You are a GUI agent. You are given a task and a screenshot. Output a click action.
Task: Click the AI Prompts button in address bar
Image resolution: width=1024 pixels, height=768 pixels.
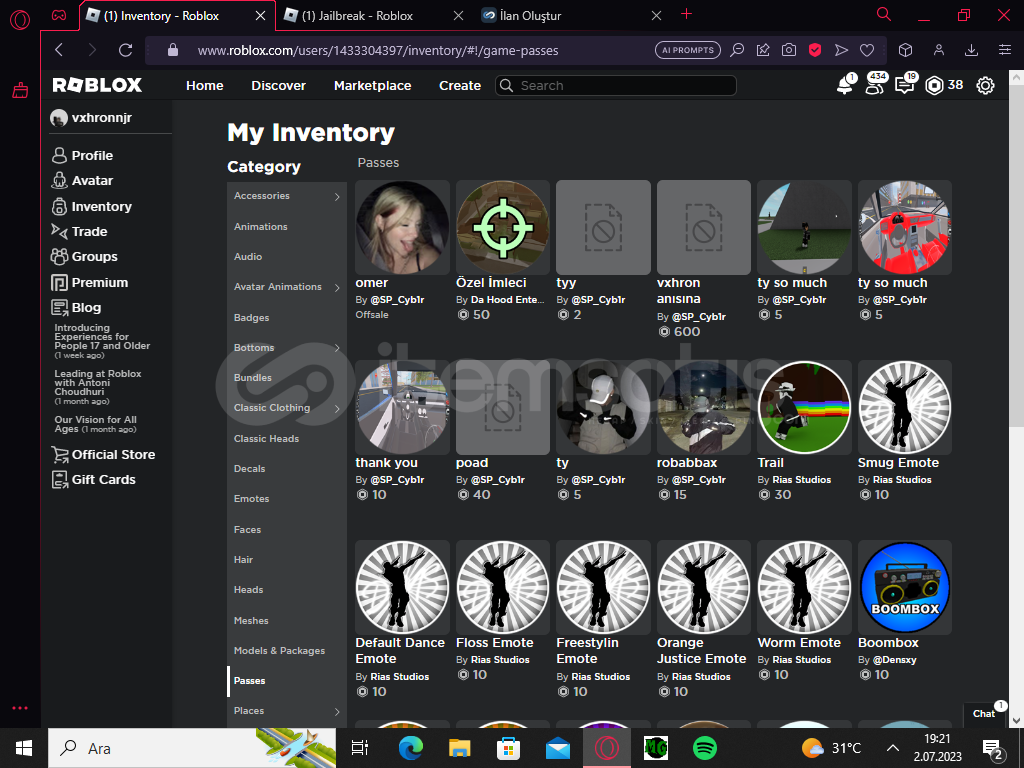[688, 50]
